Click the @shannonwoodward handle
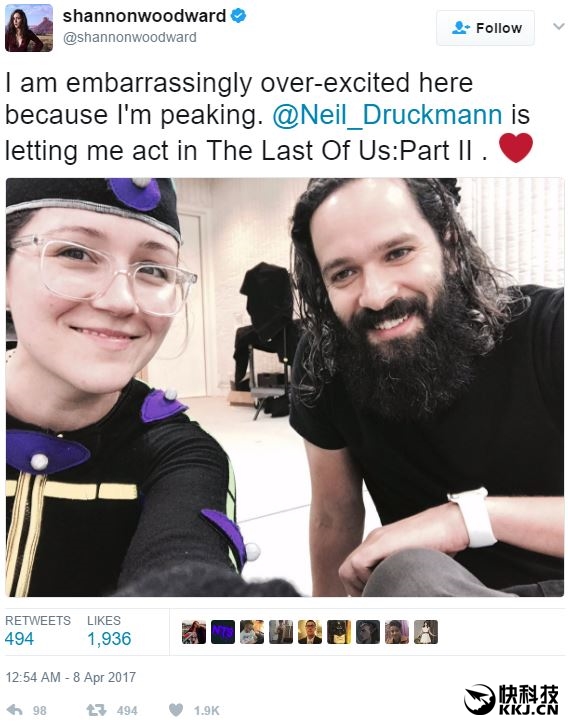Viewport: 568px width, 725px height. [x=130, y=37]
